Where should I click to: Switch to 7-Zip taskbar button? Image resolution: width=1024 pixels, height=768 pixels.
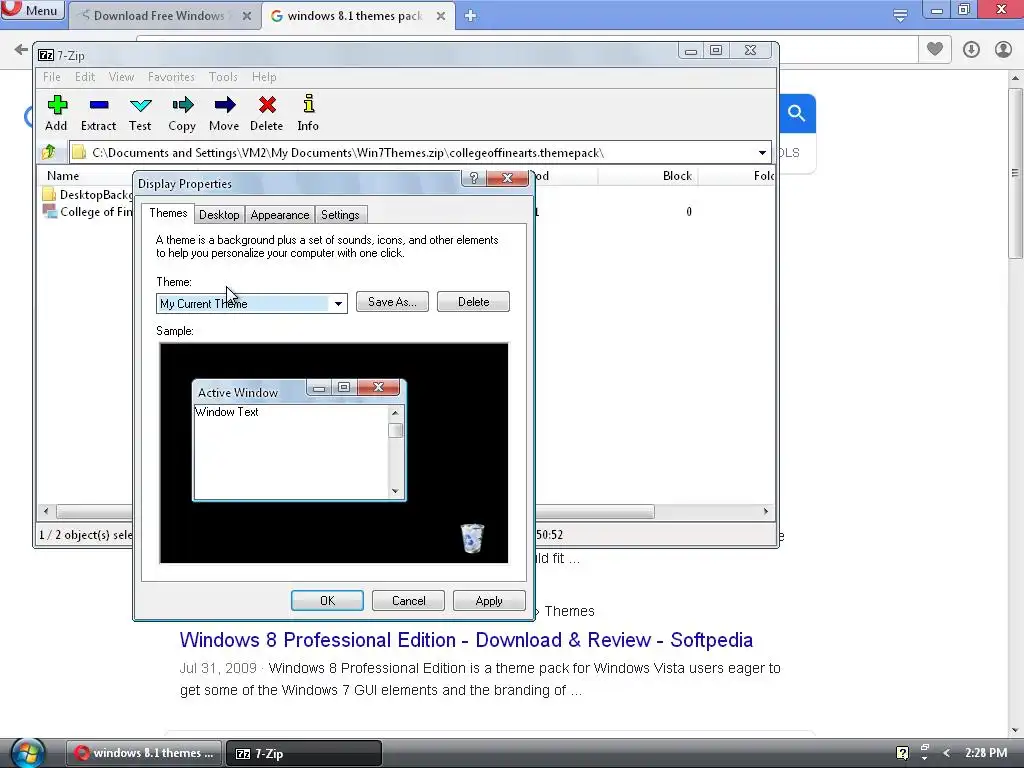pos(303,753)
